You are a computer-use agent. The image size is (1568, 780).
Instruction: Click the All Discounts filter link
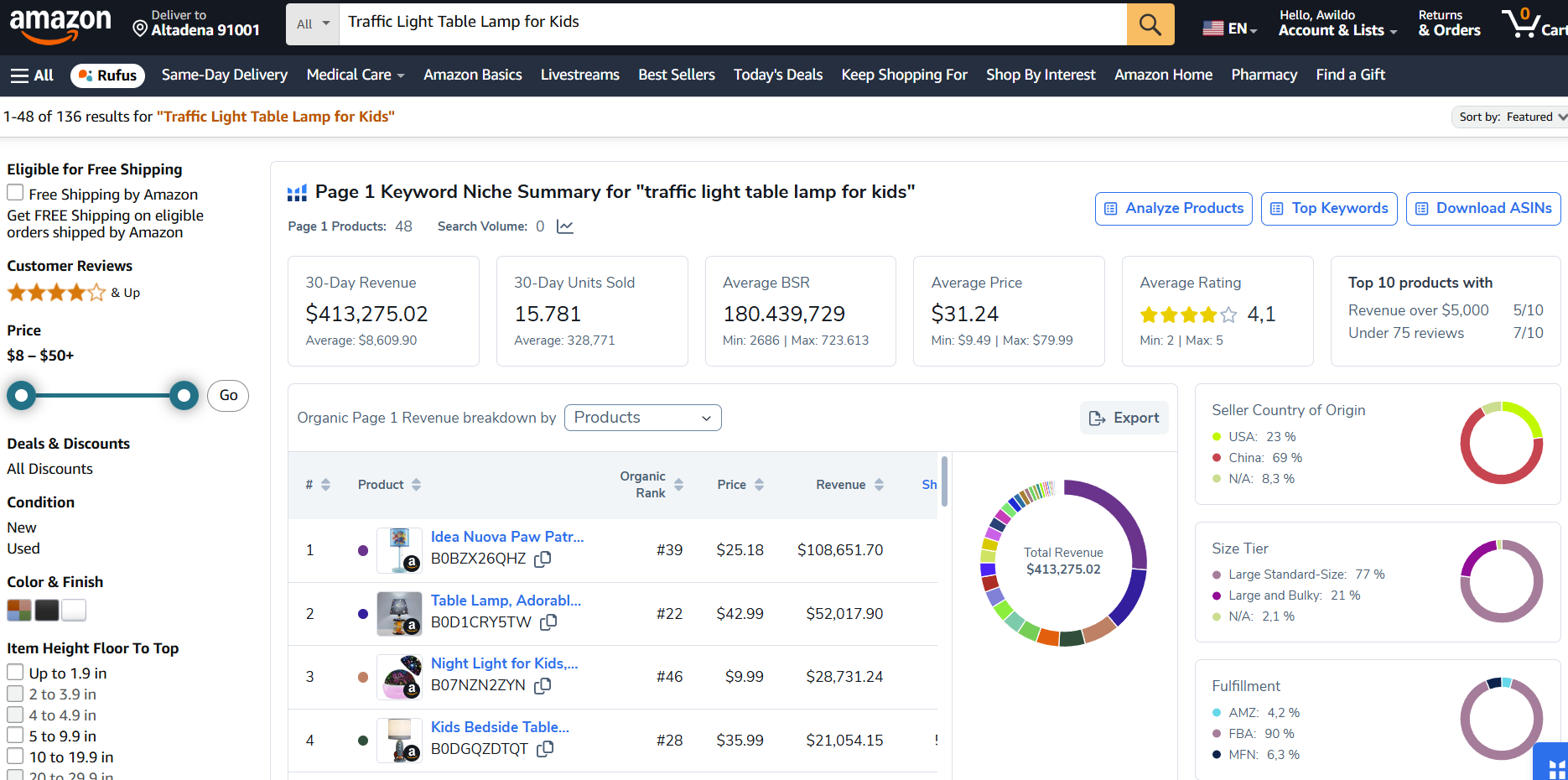pyautogui.click(x=50, y=469)
